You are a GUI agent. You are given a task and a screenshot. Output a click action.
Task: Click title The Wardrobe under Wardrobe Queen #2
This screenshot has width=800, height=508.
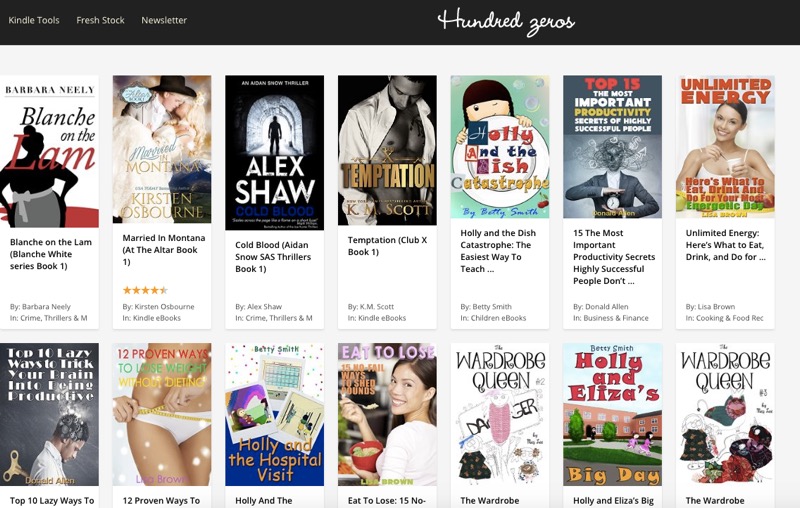[x=490, y=501]
